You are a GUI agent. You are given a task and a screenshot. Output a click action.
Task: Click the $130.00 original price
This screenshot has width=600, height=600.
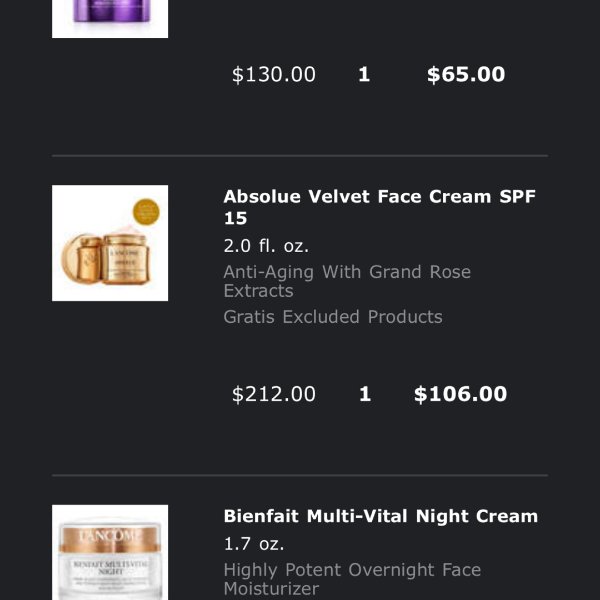click(274, 74)
